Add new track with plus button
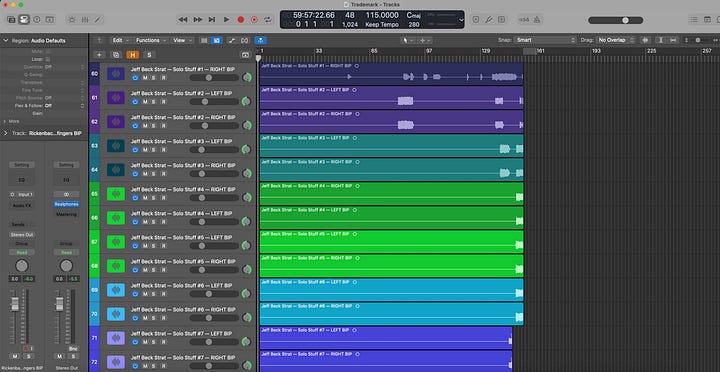720x372 pixels. point(99,55)
